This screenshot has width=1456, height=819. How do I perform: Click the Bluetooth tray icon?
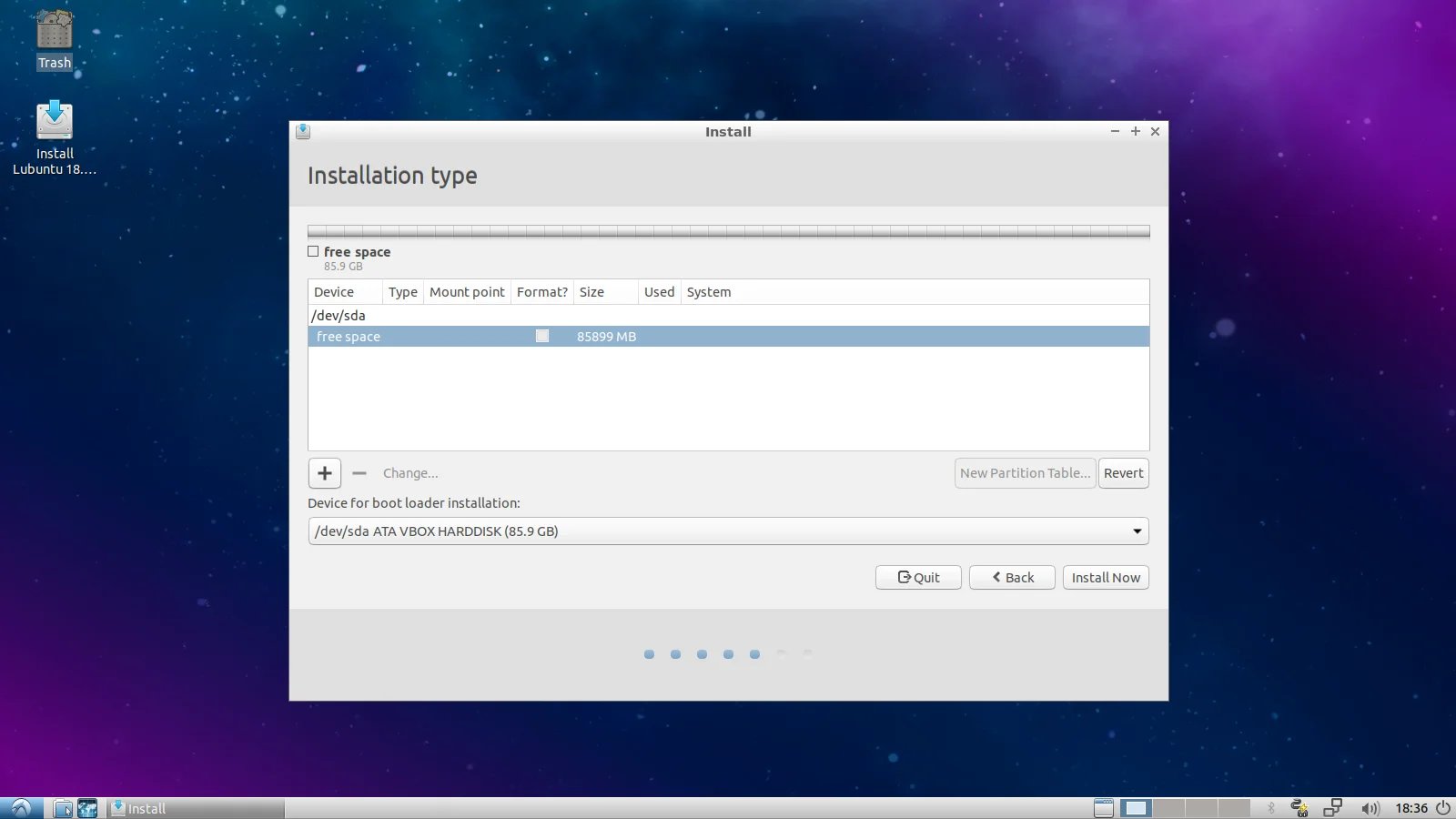[x=1271, y=808]
